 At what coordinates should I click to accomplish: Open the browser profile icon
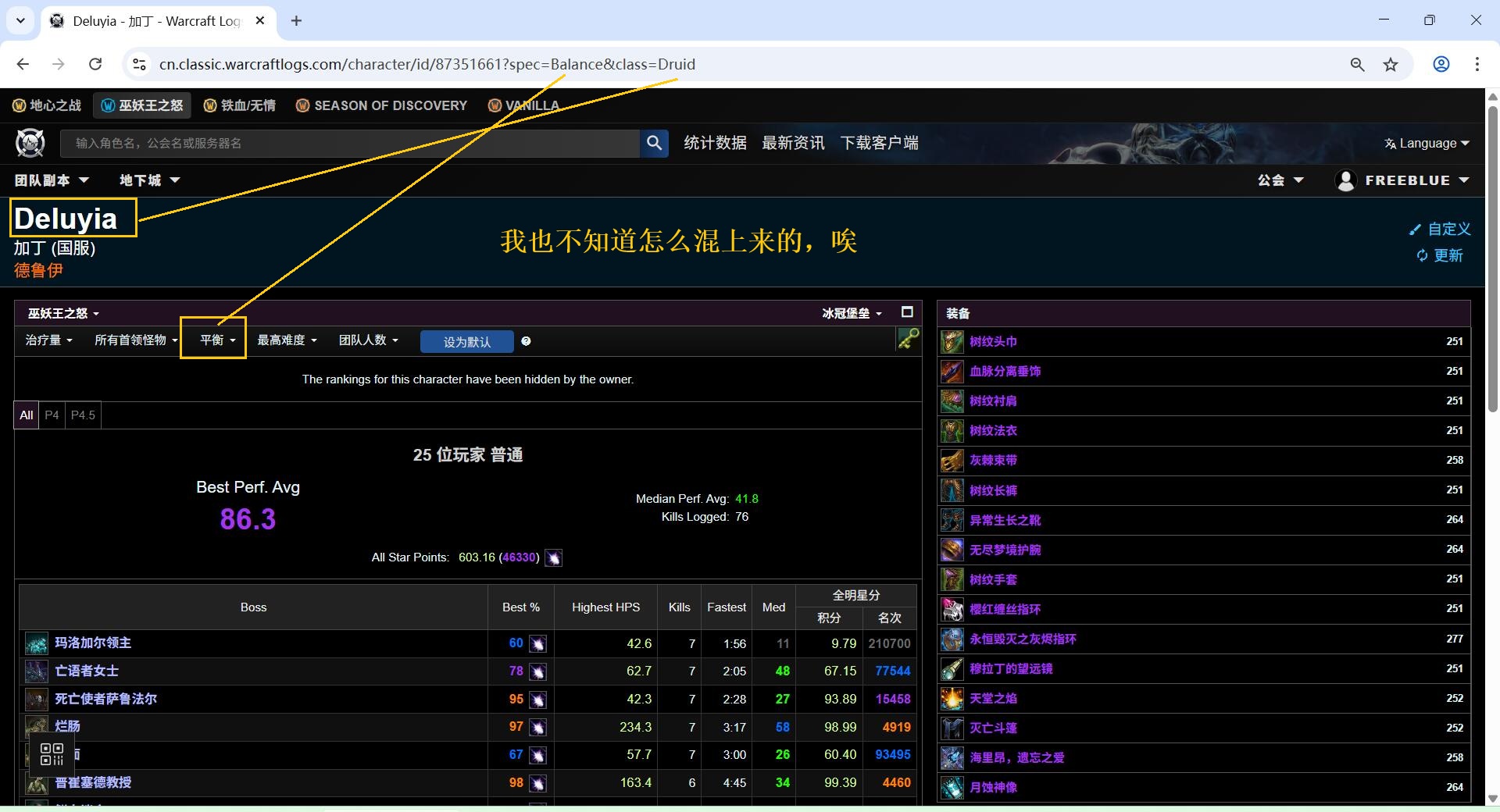coord(1441,64)
